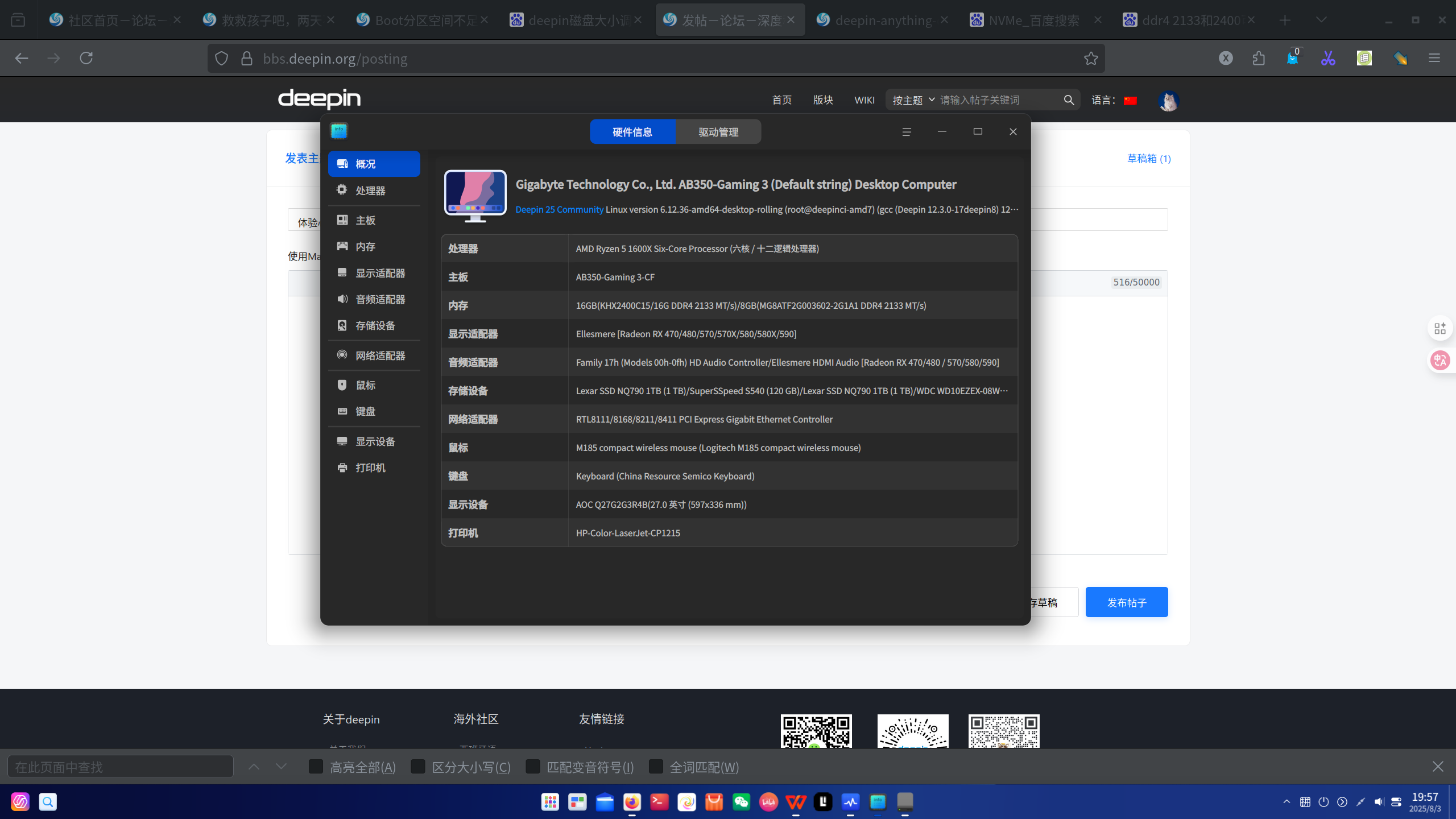Switch to the 社区首页 forum tab
The width and height of the screenshot is (1456, 819).
[115, 20]
